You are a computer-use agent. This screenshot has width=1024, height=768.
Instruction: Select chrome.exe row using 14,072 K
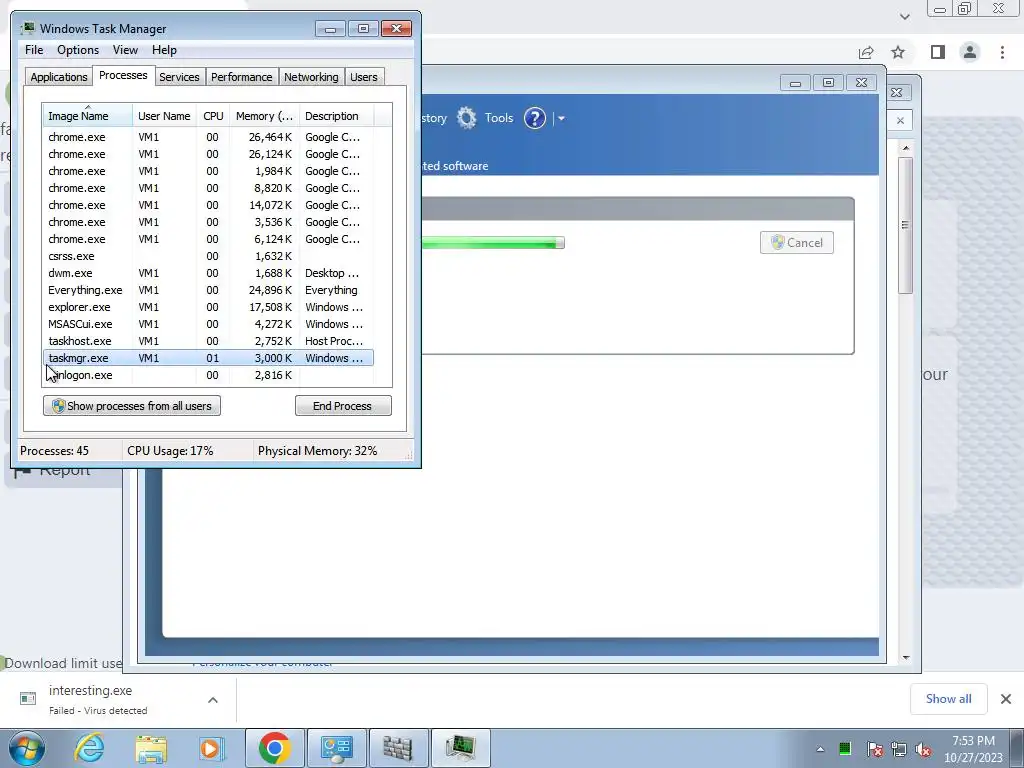208,205
